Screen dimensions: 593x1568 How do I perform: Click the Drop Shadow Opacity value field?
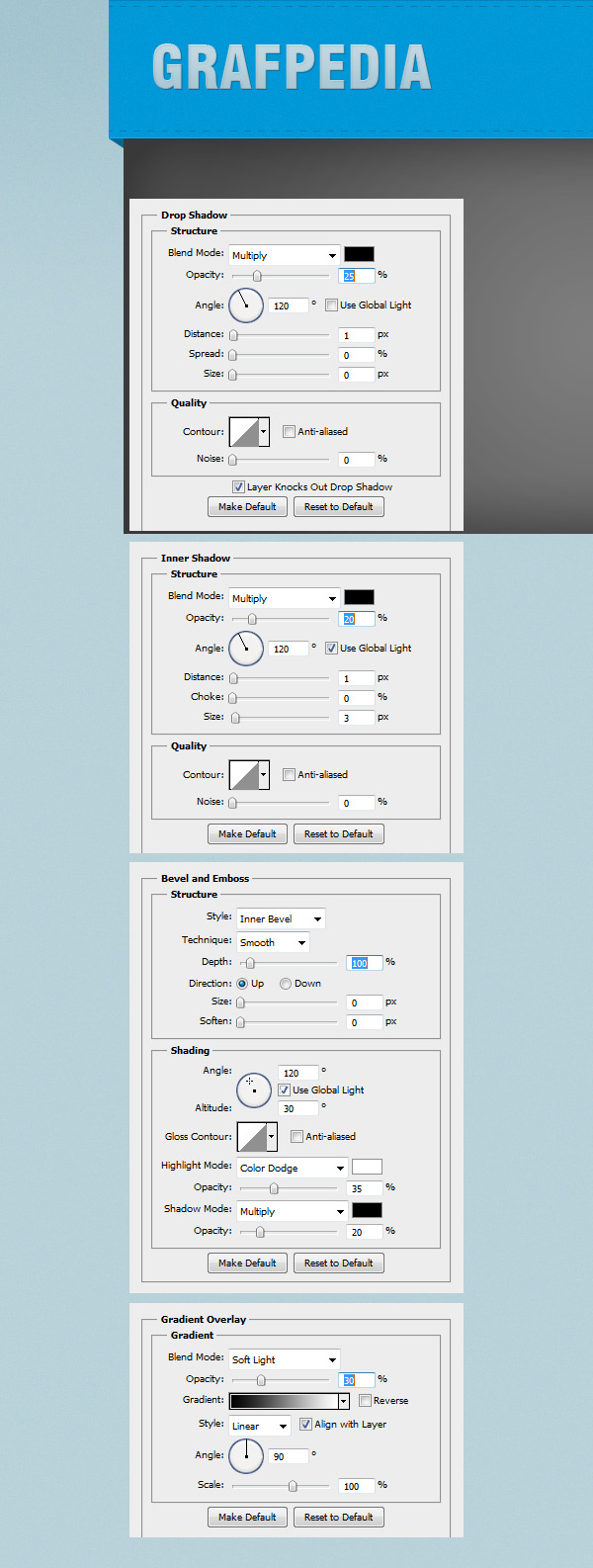click(x=357, y=276)
